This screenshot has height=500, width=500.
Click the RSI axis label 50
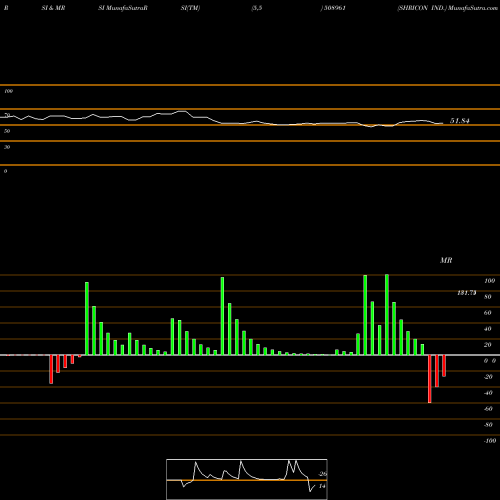point(7,131)
